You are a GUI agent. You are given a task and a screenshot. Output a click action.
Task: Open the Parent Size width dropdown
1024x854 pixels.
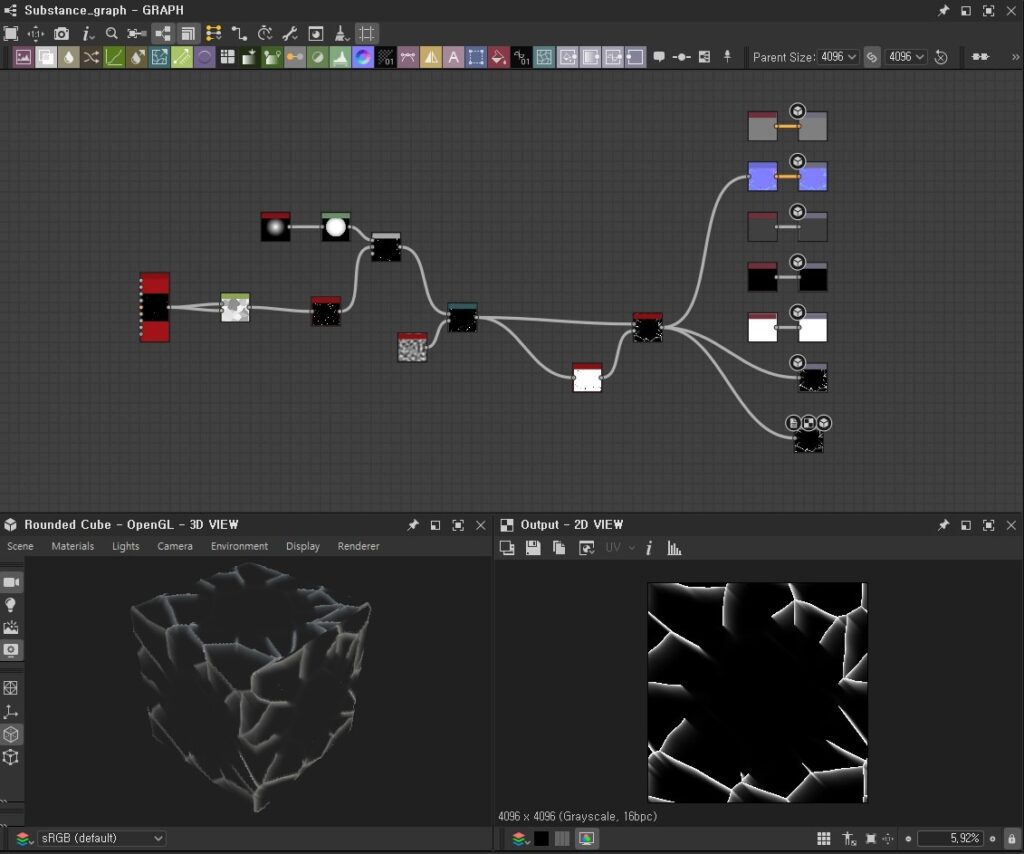click(838, 57)
